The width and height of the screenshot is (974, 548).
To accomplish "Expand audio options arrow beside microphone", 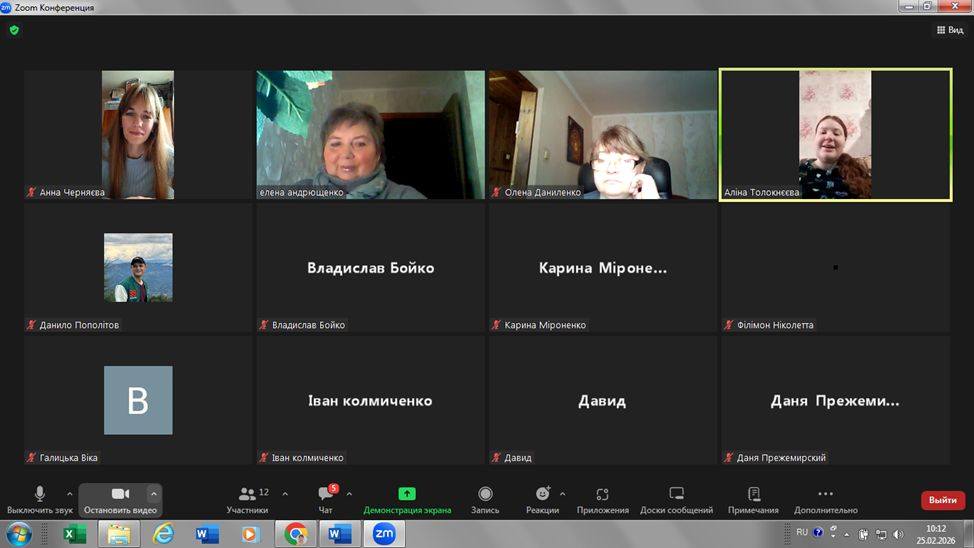I will click(70, 494).
